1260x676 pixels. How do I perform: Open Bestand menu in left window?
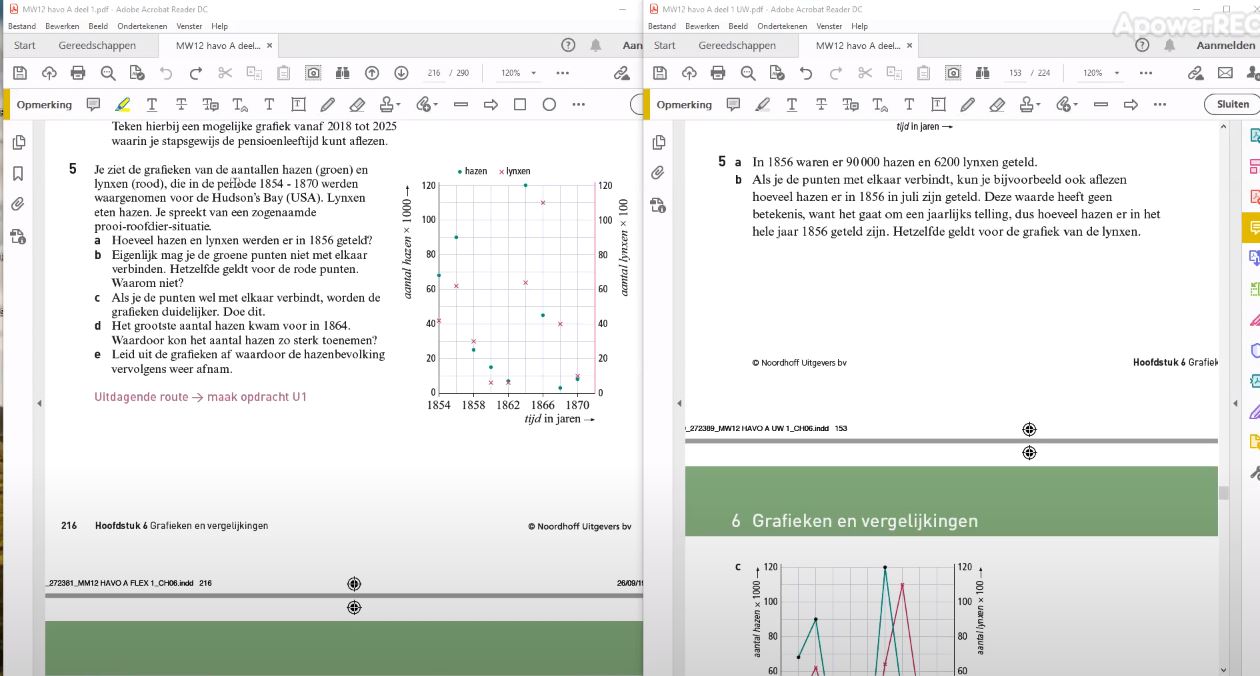tap(22, 26)
